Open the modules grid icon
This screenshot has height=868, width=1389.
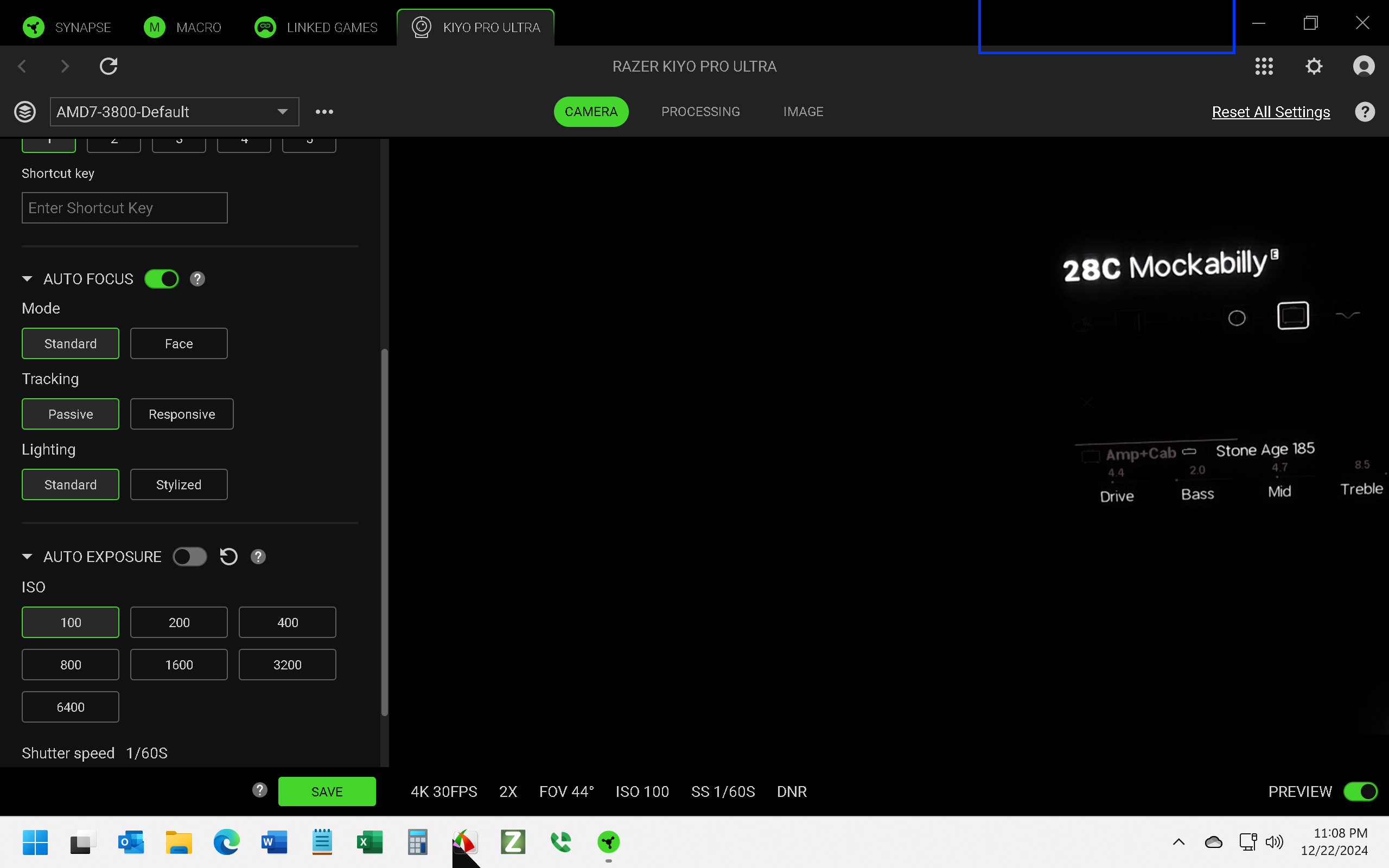(x=1264, y=67)
